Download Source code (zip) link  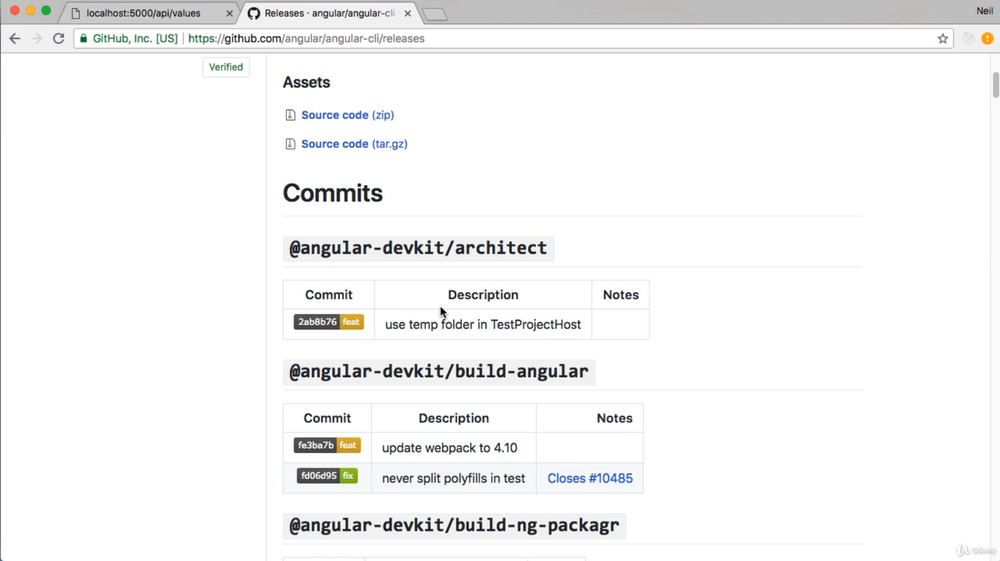click(x=347, y=115)
